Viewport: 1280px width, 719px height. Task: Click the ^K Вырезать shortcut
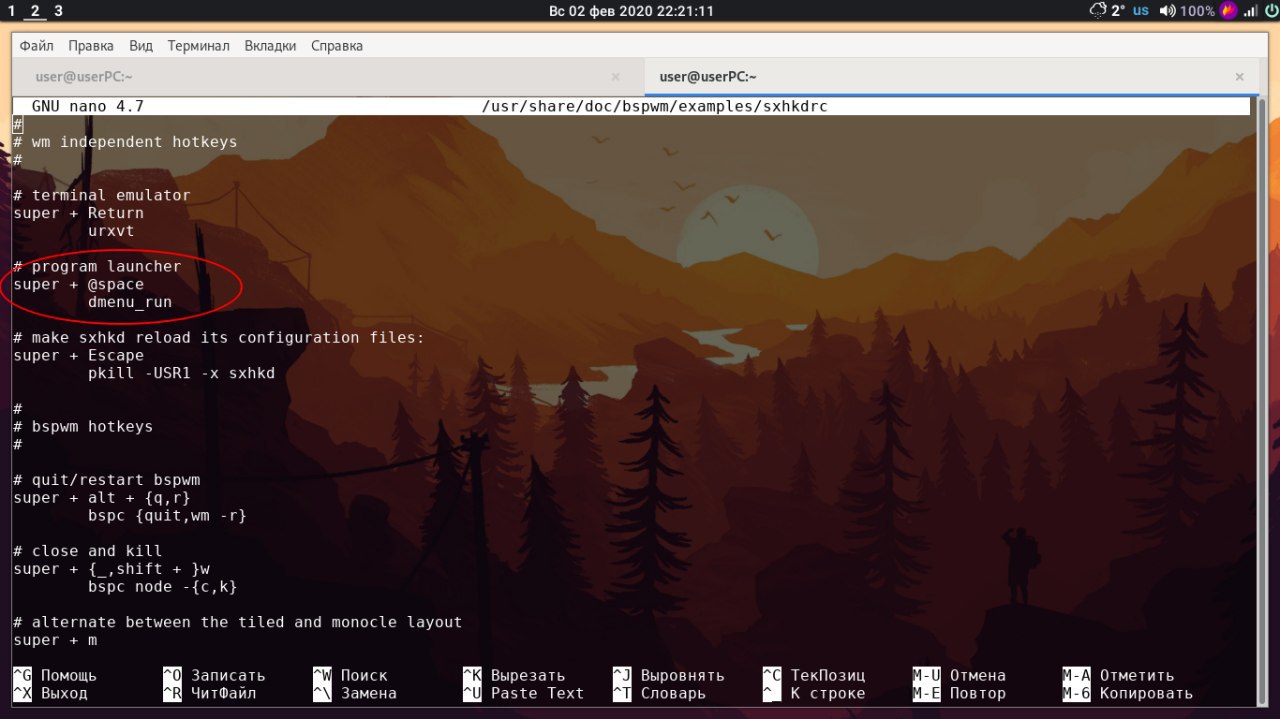[514, 675]
